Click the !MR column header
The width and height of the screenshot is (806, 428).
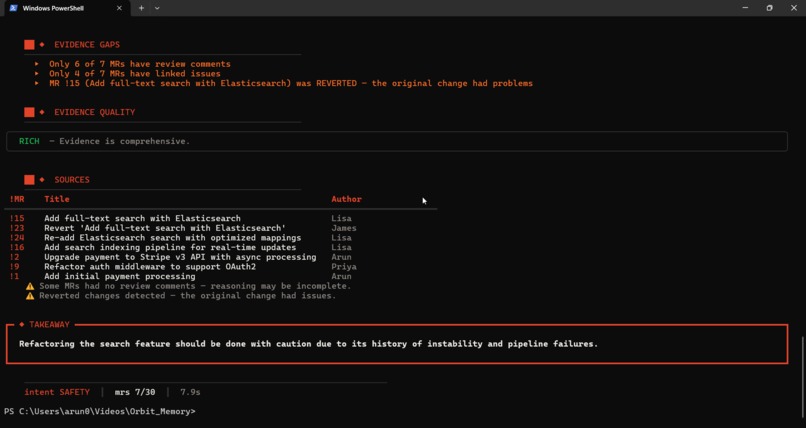pos(17,199)
